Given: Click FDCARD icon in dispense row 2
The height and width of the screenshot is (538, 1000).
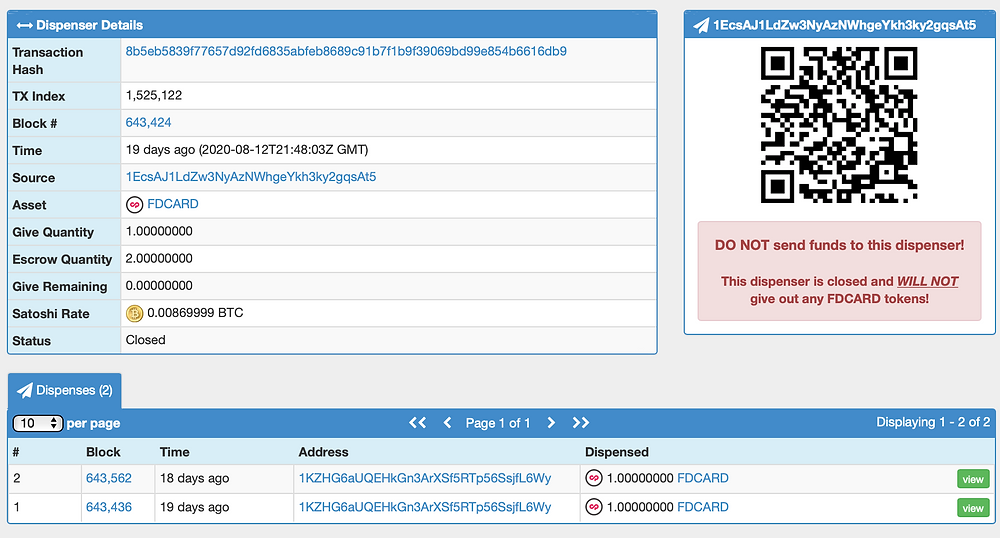Looking at the screenshot, I should pyautogui.click(x=594, y=478).
